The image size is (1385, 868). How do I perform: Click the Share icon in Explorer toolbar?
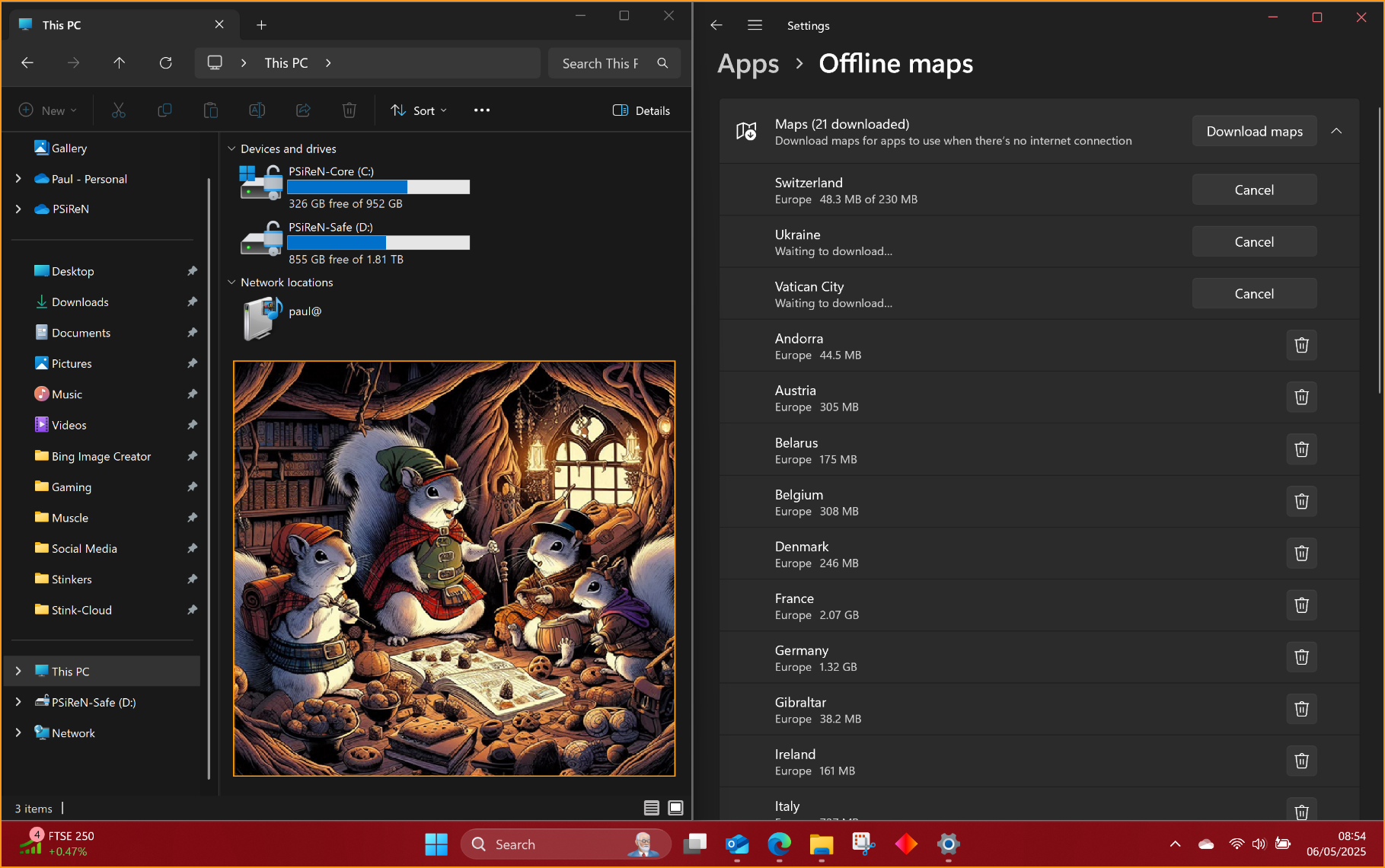click(x=303, y=110)
